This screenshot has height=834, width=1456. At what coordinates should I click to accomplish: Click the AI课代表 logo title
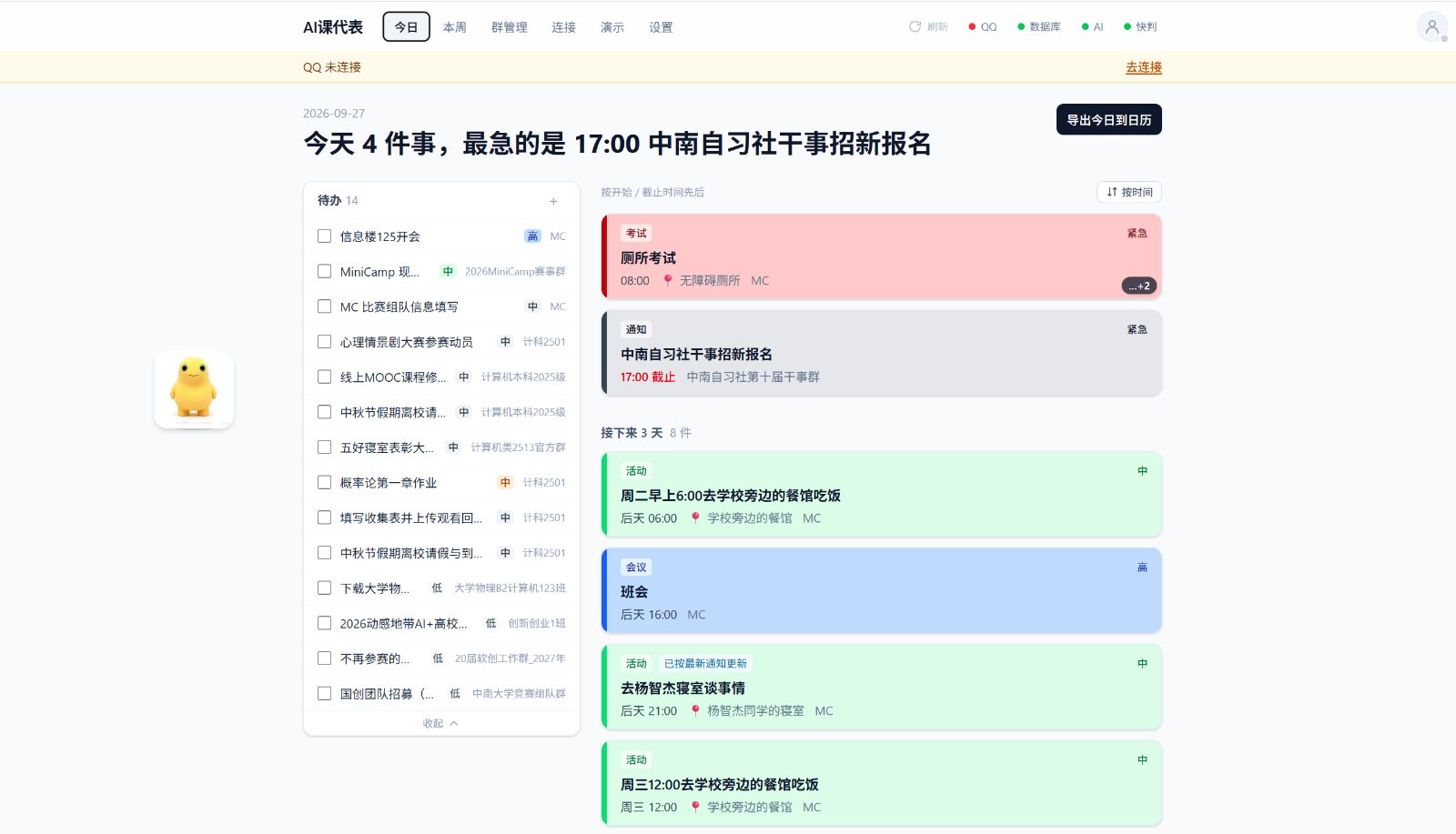point(333,27)
